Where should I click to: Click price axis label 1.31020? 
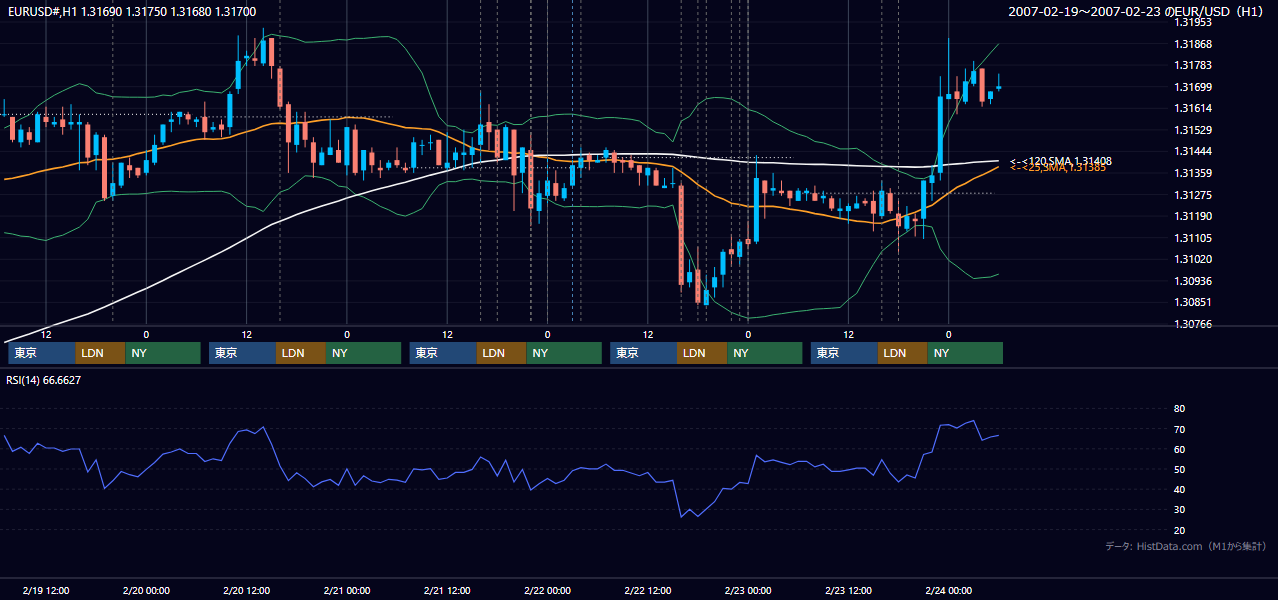[1193, 259]
